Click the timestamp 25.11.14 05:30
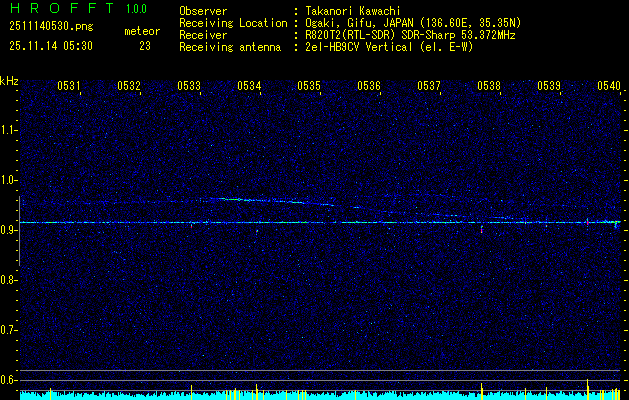Screen dimensions: 629x400 [51, 46]
